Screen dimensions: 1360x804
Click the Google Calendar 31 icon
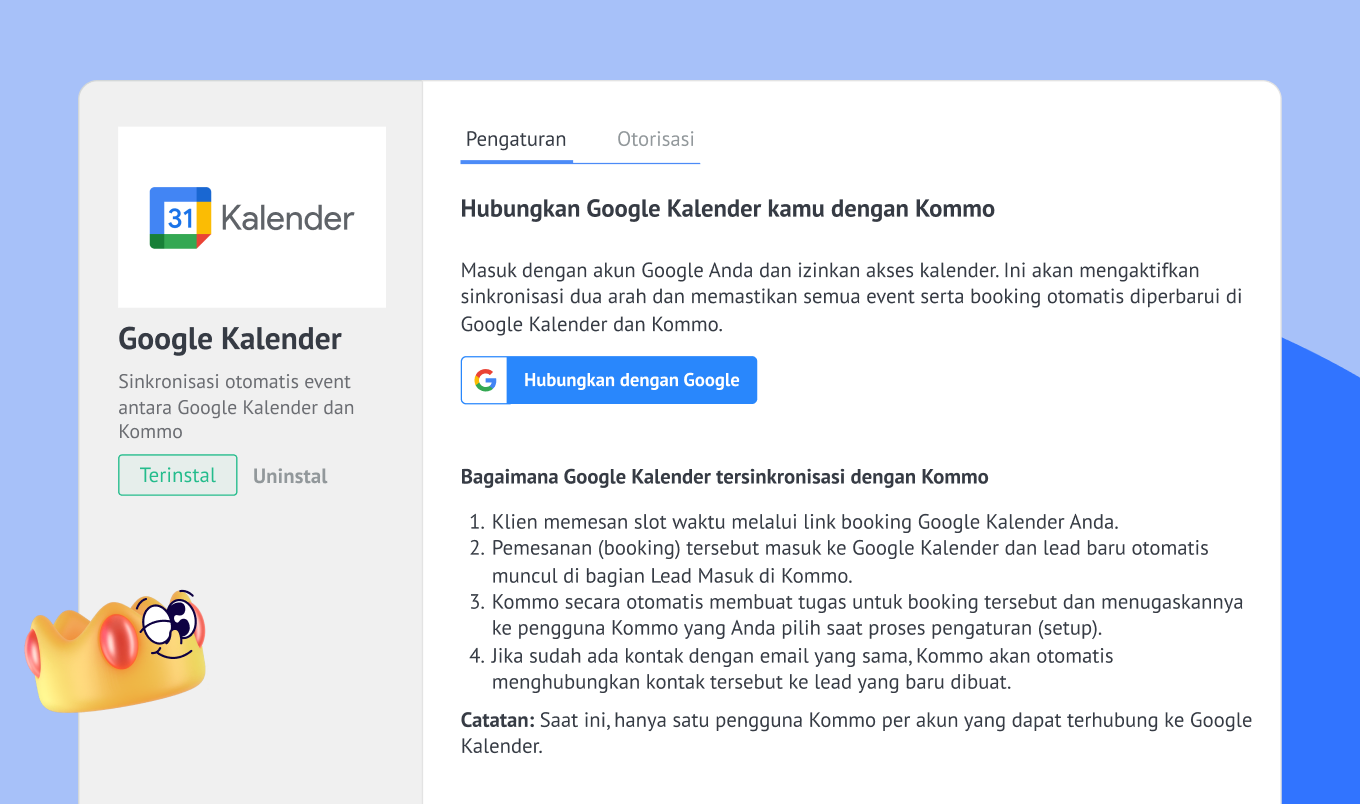click(180, 218)
